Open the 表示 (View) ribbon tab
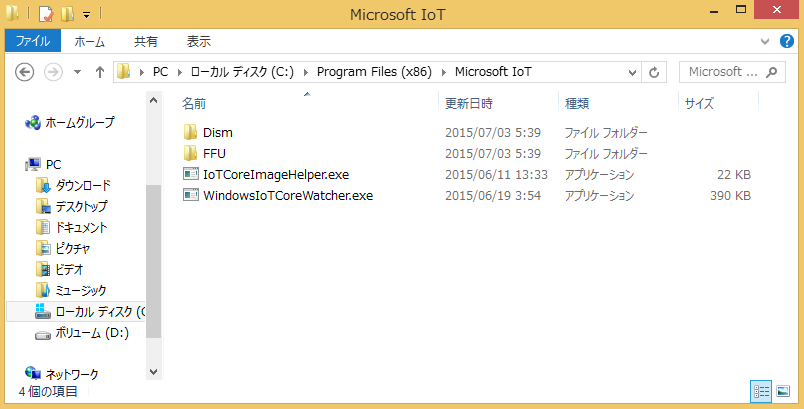The width and height of the screenshot is (804, 409). (199, 42)
